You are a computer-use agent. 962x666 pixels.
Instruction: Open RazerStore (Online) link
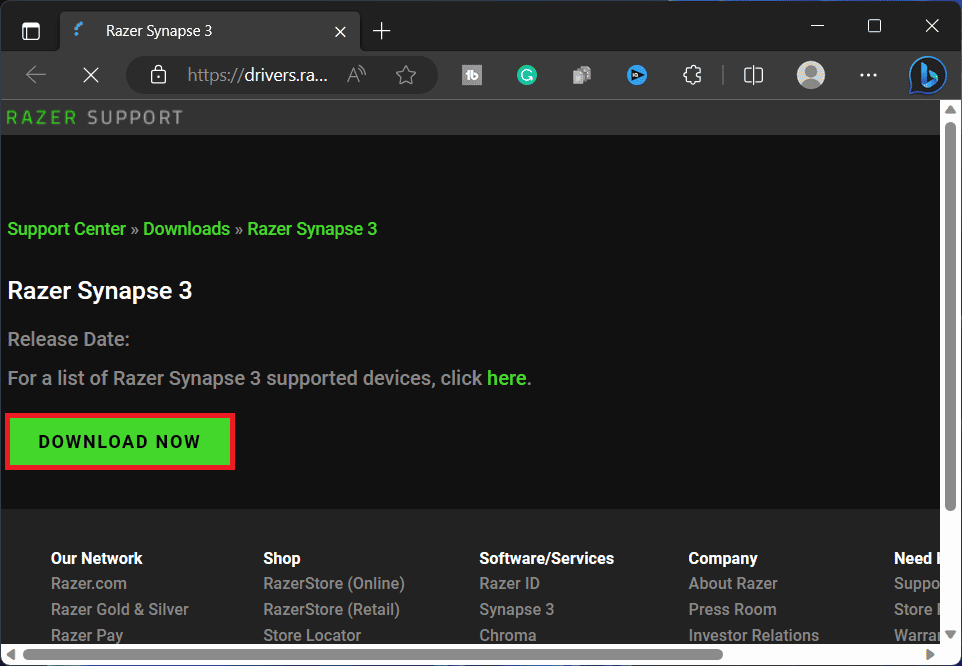click(334, 583)
